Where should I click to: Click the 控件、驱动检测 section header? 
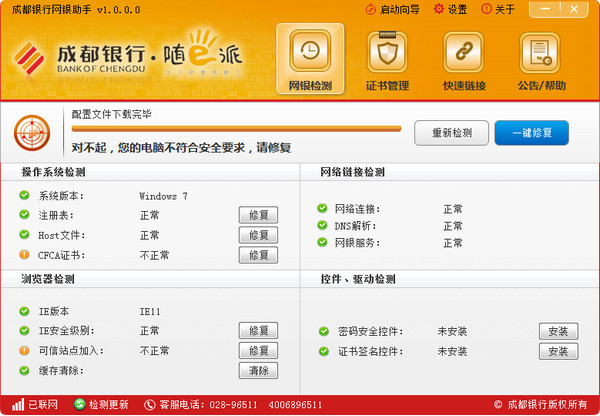[358, 279]
